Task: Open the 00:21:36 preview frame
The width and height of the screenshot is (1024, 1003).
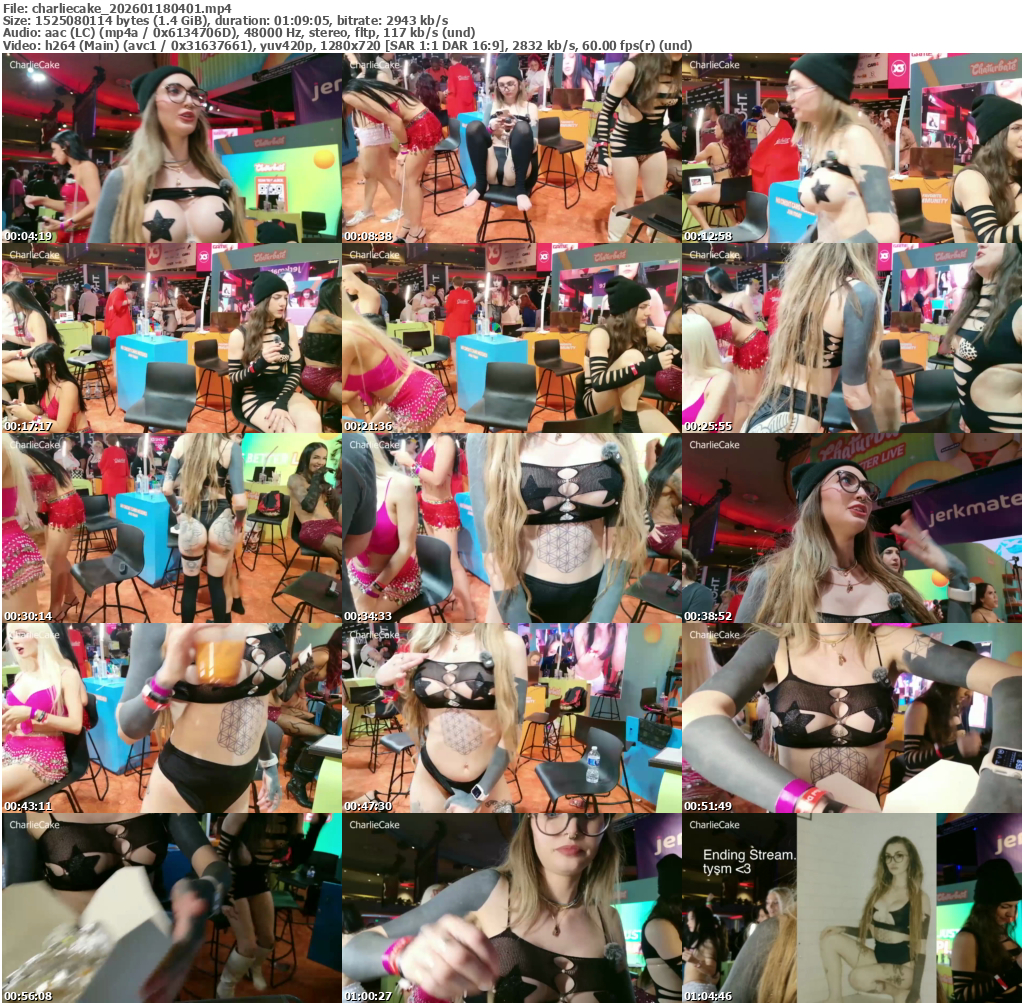Action: (512, 338)
